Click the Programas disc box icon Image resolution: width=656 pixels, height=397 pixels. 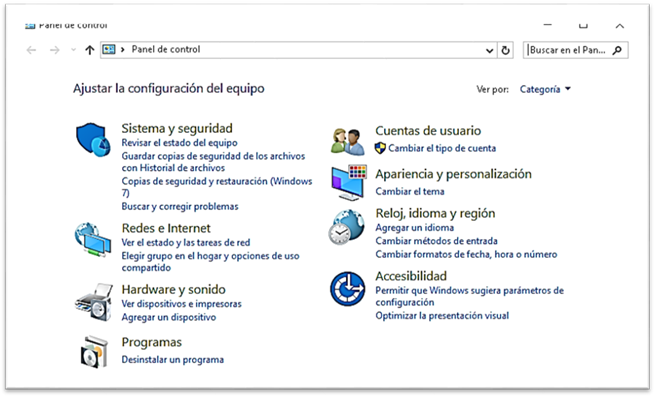click(x=94, y=352)
